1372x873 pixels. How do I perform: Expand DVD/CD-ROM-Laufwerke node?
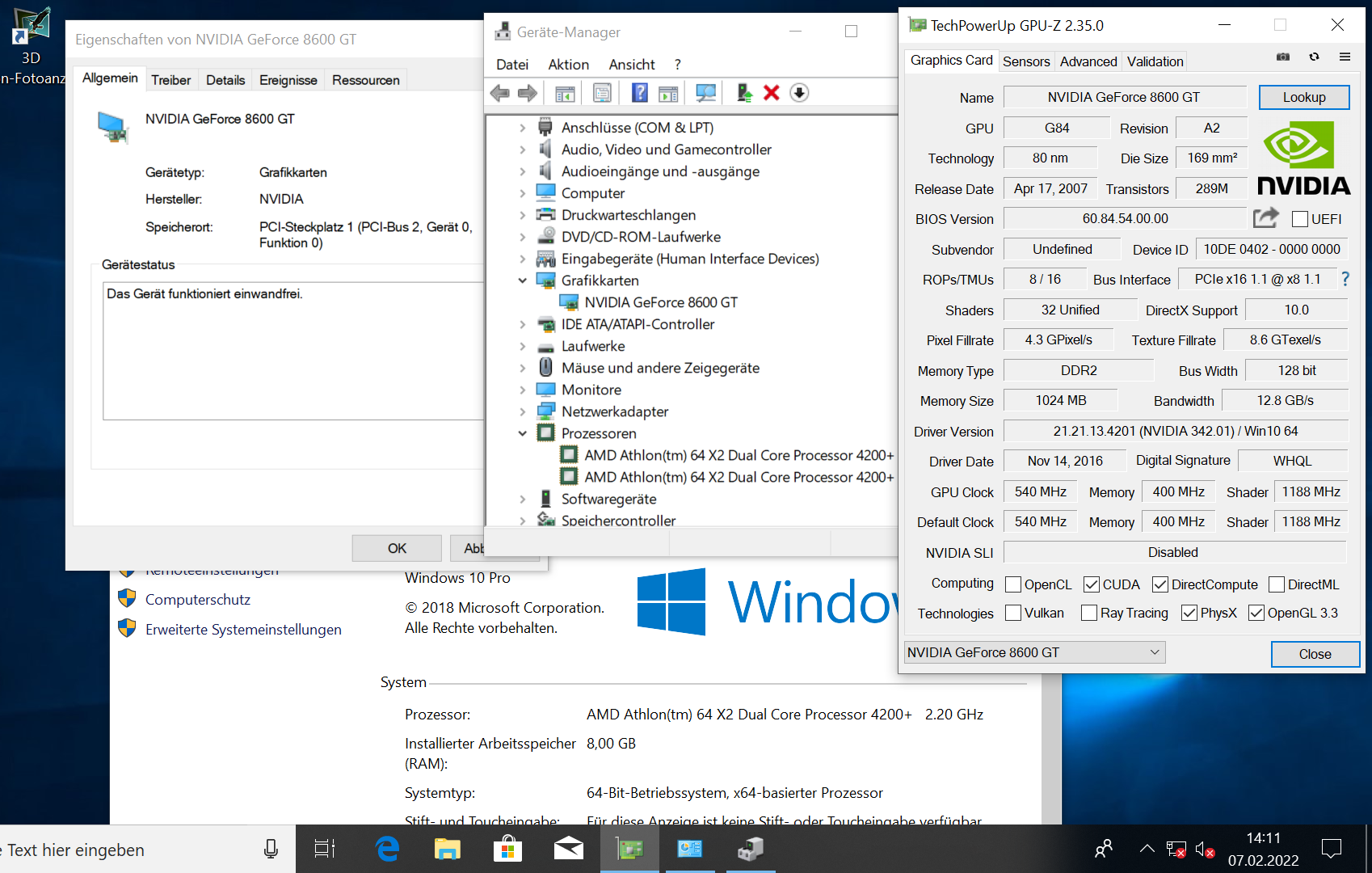tap(523, 237)
